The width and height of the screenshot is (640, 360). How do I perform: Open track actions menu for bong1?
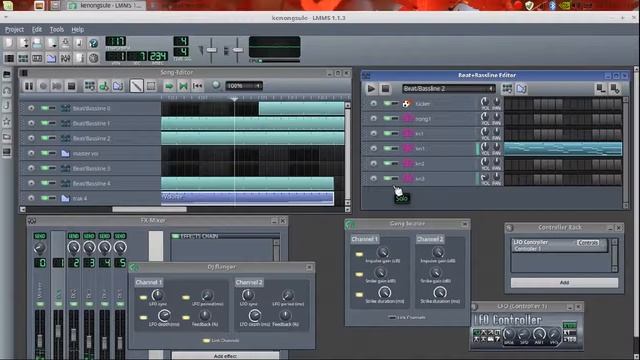373,119
